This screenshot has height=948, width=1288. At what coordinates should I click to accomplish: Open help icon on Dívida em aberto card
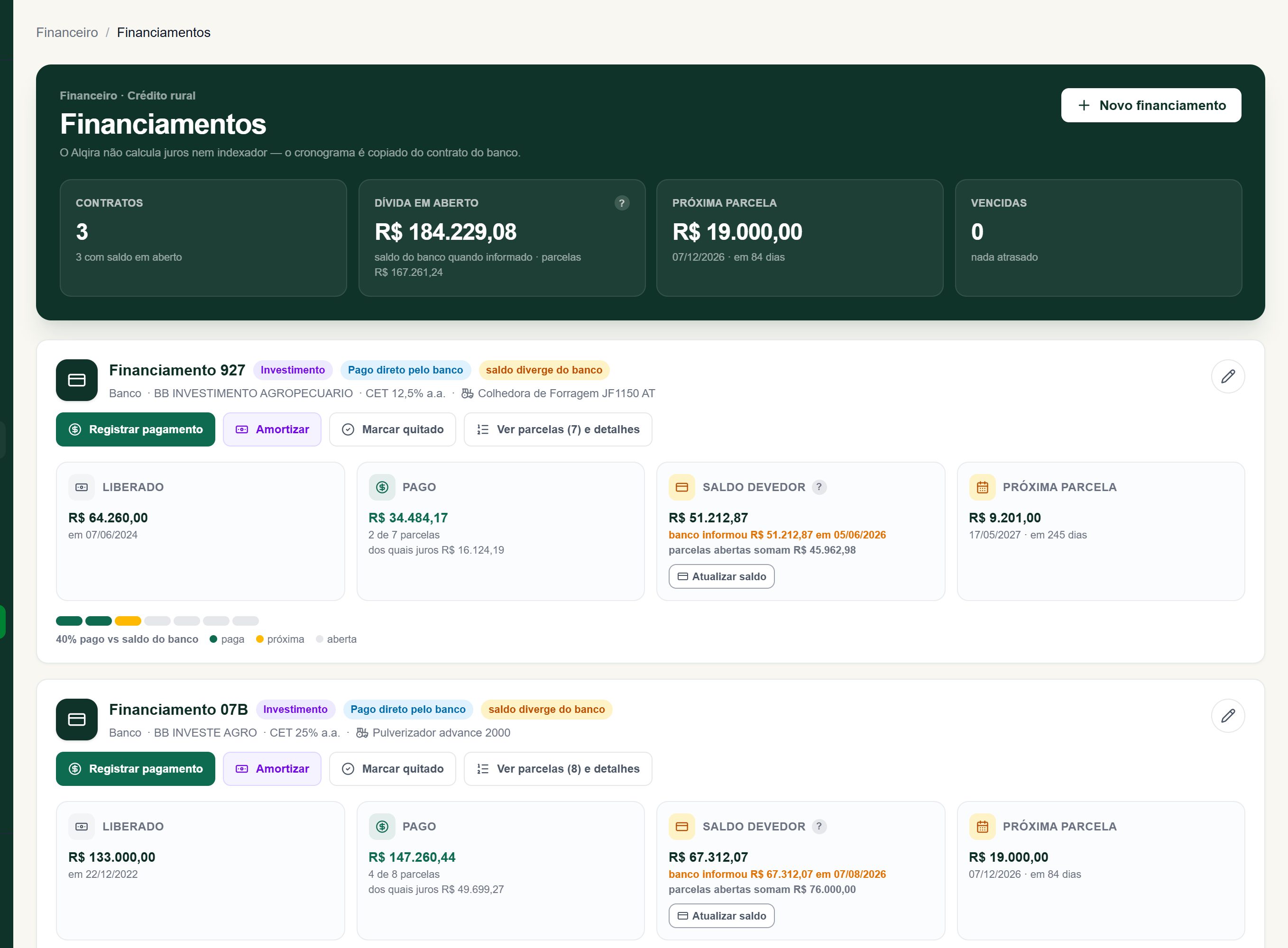(x=622, y=203)
